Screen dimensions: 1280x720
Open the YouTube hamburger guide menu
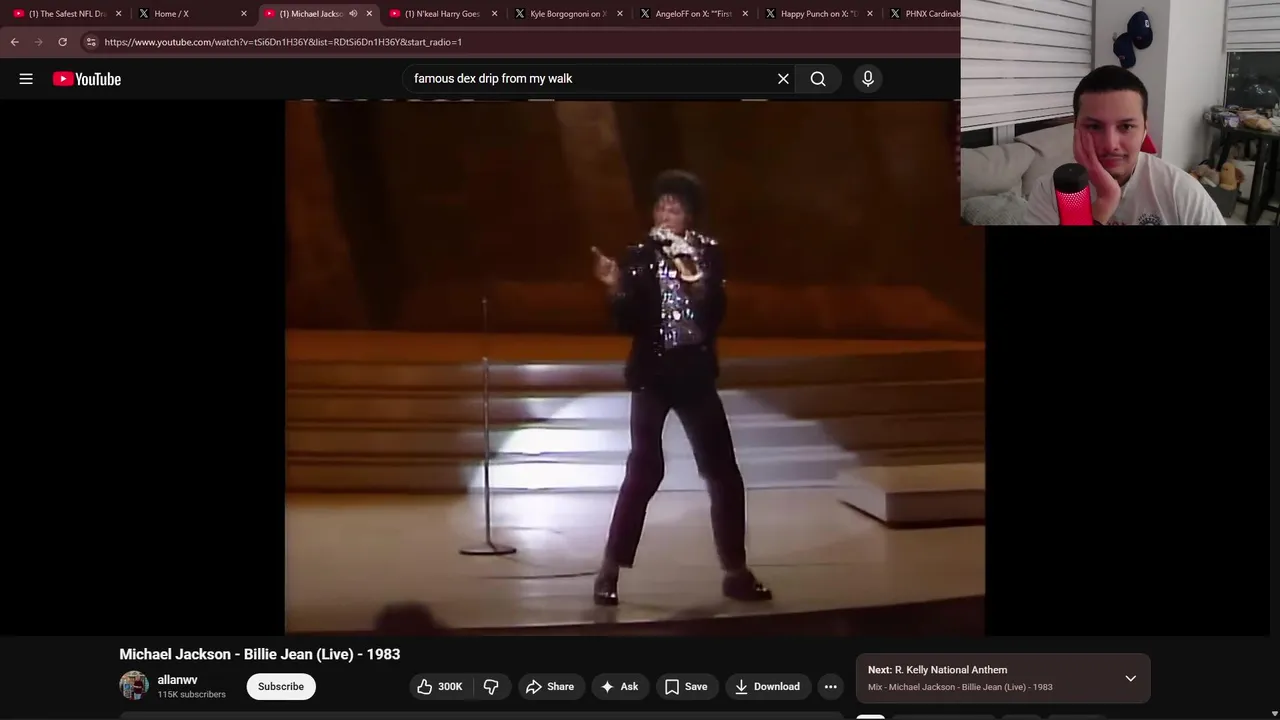pyautogui.click(x=26, y=79)
